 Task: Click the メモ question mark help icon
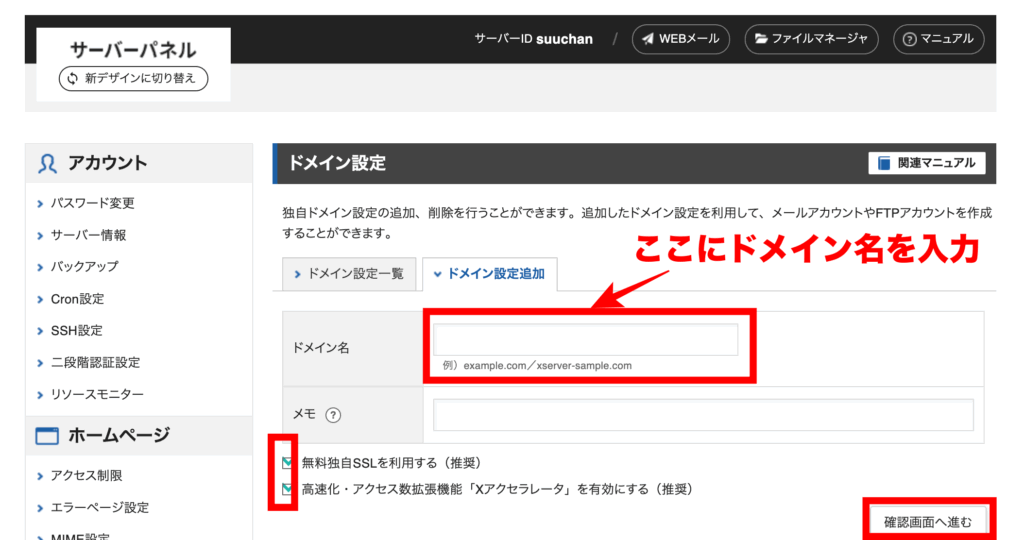coord(333,416)
